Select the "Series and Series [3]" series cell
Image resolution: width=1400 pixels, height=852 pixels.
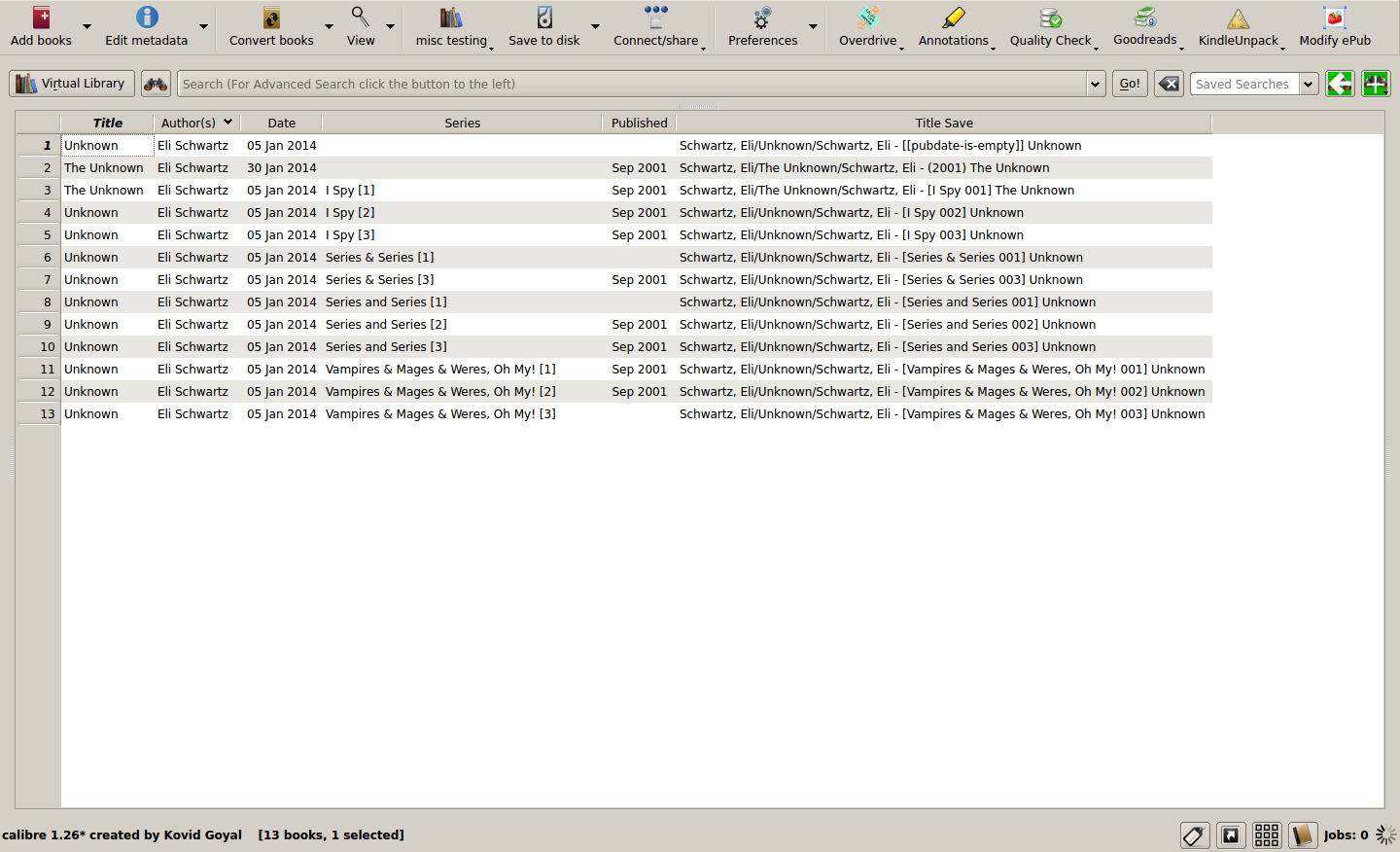[x=463, y=347]
